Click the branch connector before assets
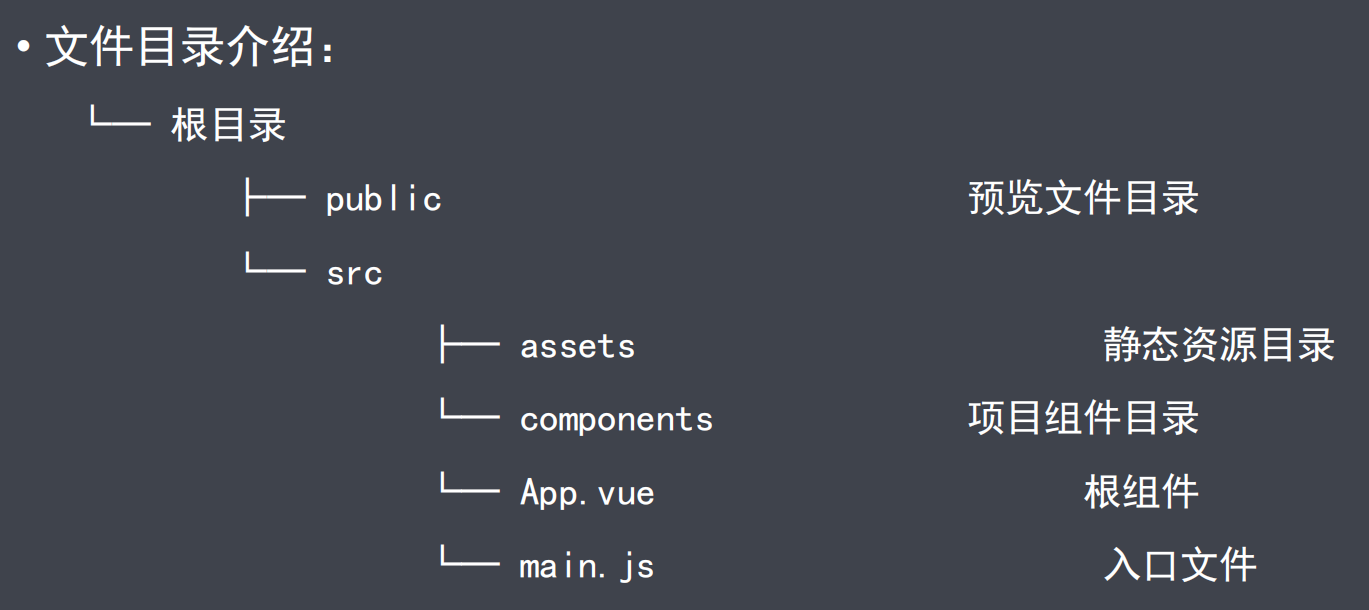1369x610 pixels. tap(470, 344)
